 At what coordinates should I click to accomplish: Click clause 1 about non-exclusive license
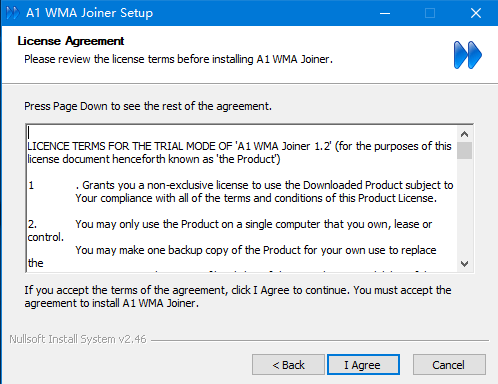[240, 192]
